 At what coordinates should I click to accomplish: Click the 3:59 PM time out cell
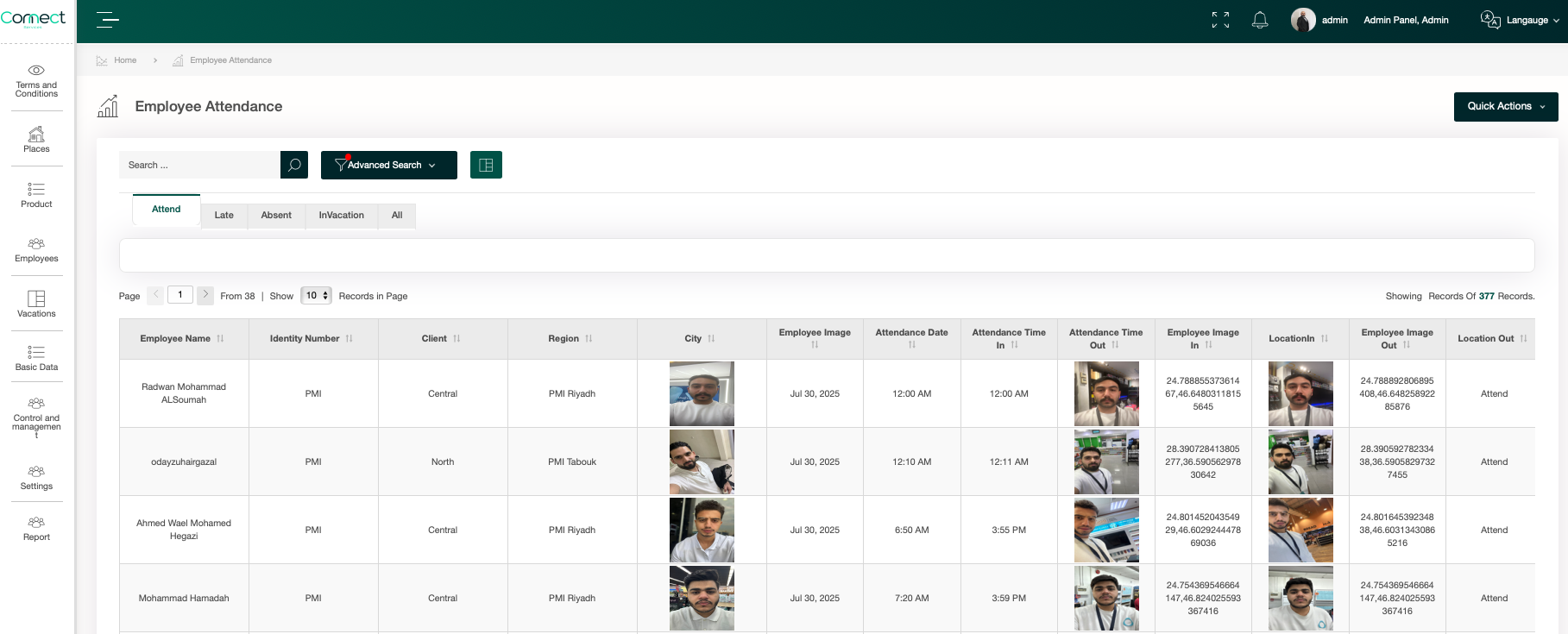point(1009,598)
